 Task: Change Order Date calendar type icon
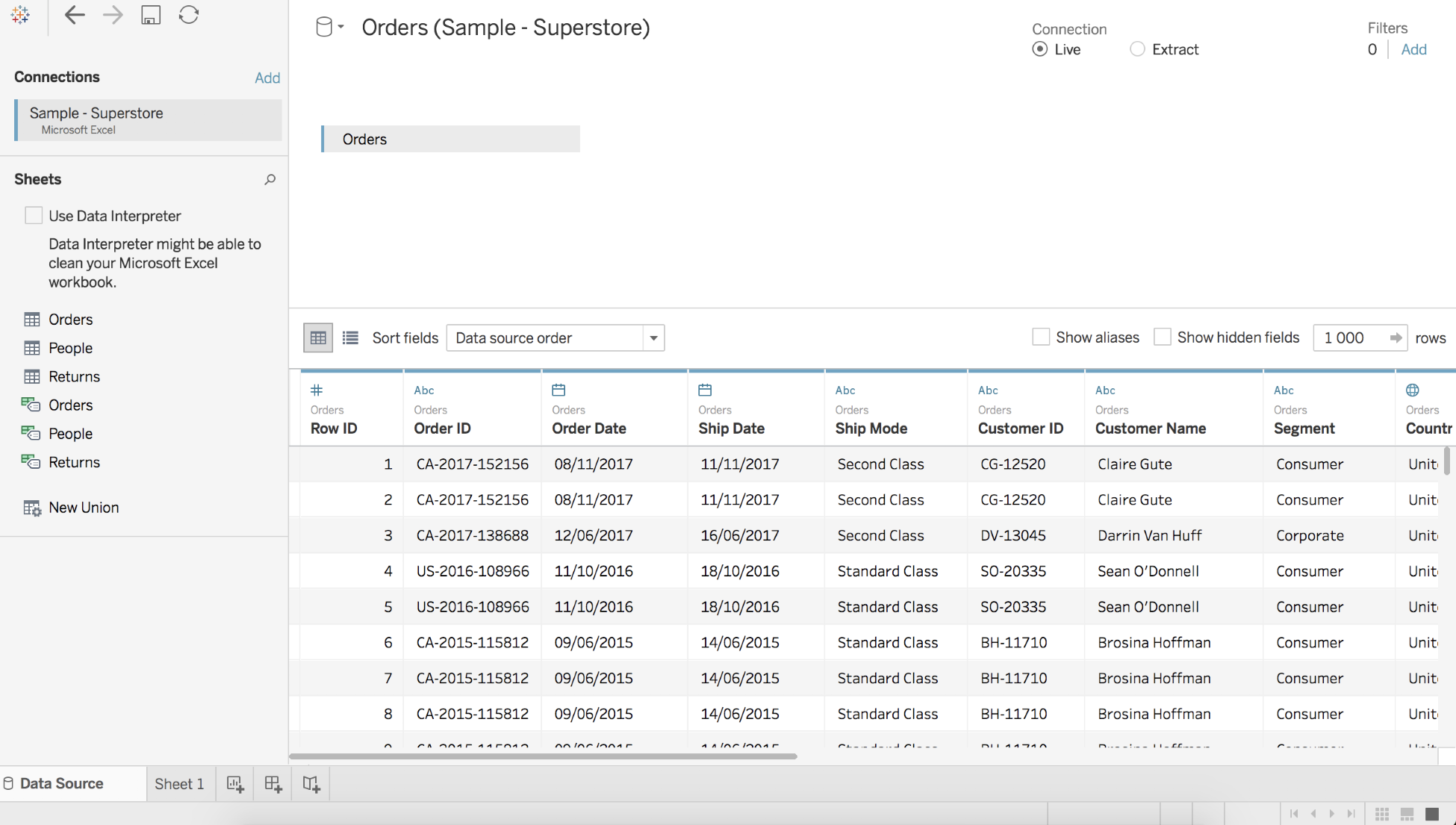tap(559, 390)
